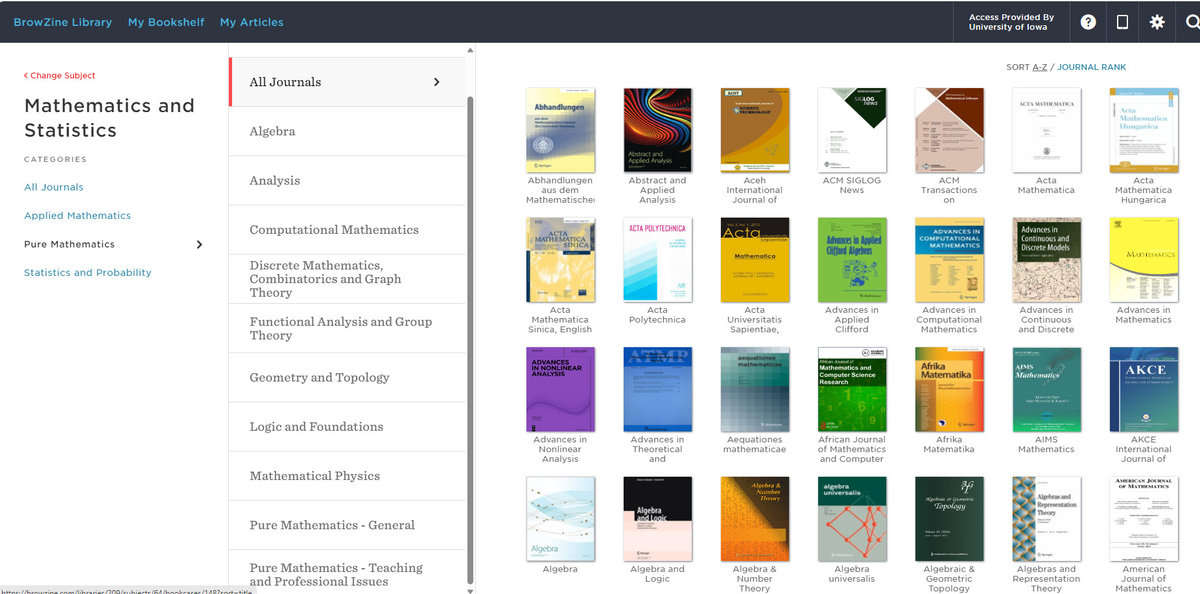Choose Mathematical Physics subcategory
This screenshot has width=1200, height=594.
point(314,476)
